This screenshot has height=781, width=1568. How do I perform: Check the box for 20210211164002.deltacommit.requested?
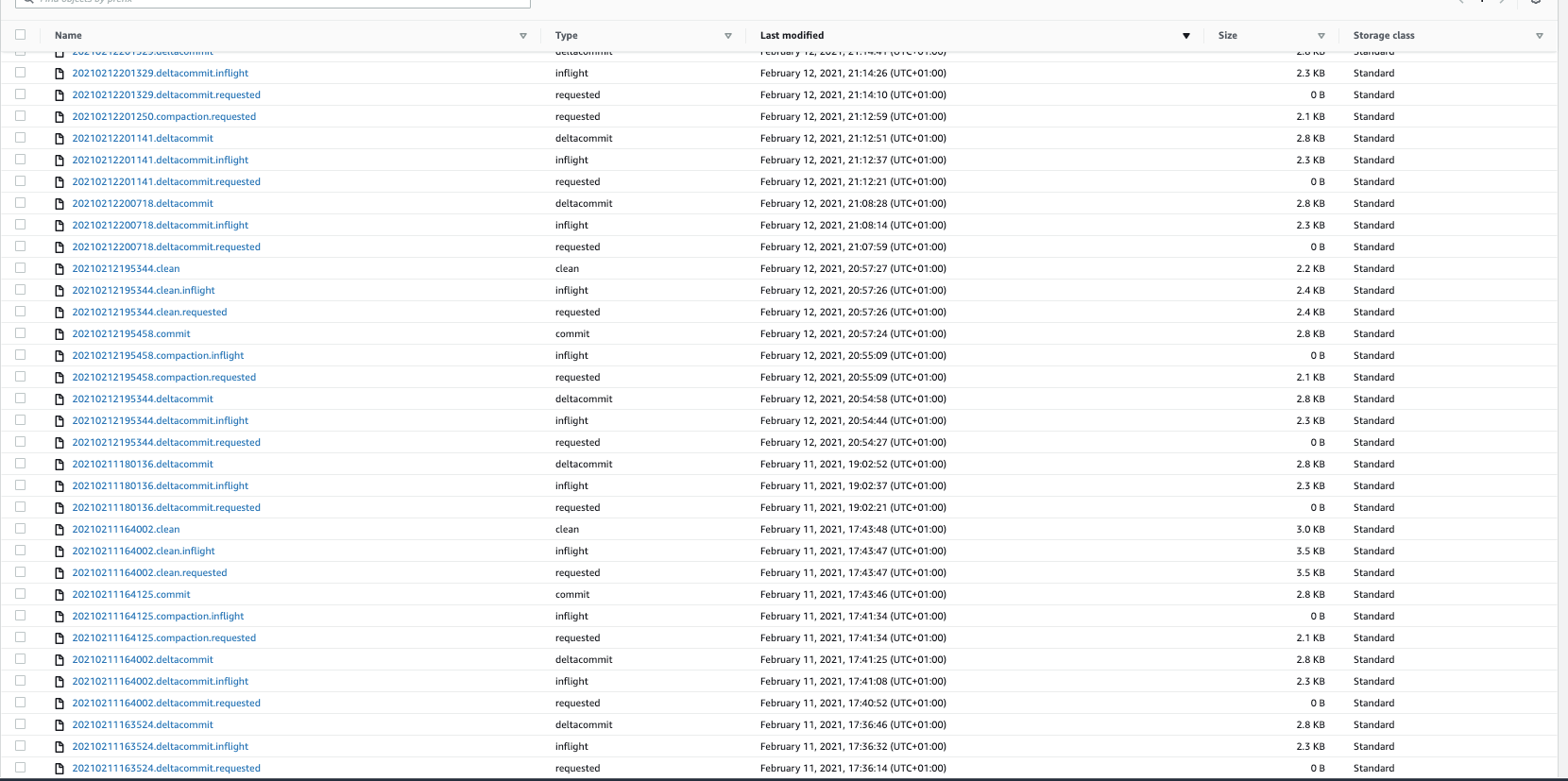(x=20, y=703)
